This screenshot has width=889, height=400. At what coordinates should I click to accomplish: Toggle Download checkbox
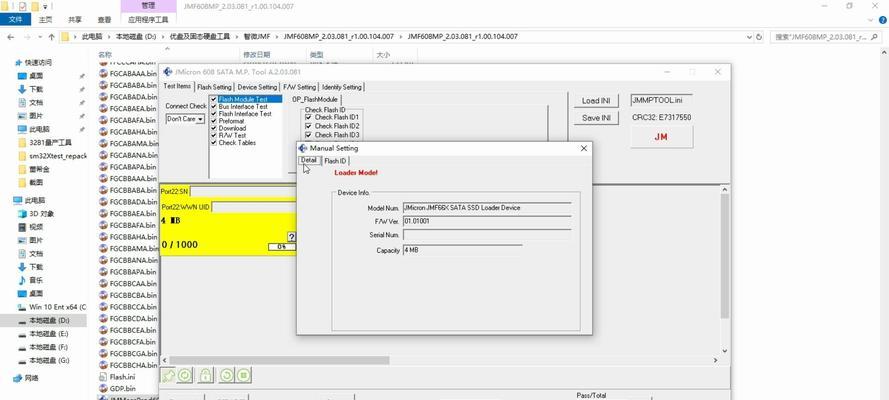[x=214, y=129]
